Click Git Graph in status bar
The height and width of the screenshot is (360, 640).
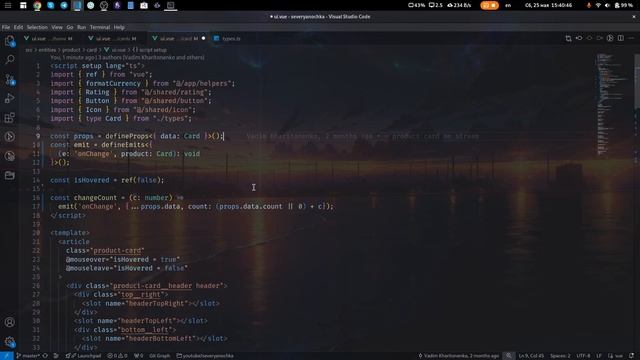(x=160, y=356)
